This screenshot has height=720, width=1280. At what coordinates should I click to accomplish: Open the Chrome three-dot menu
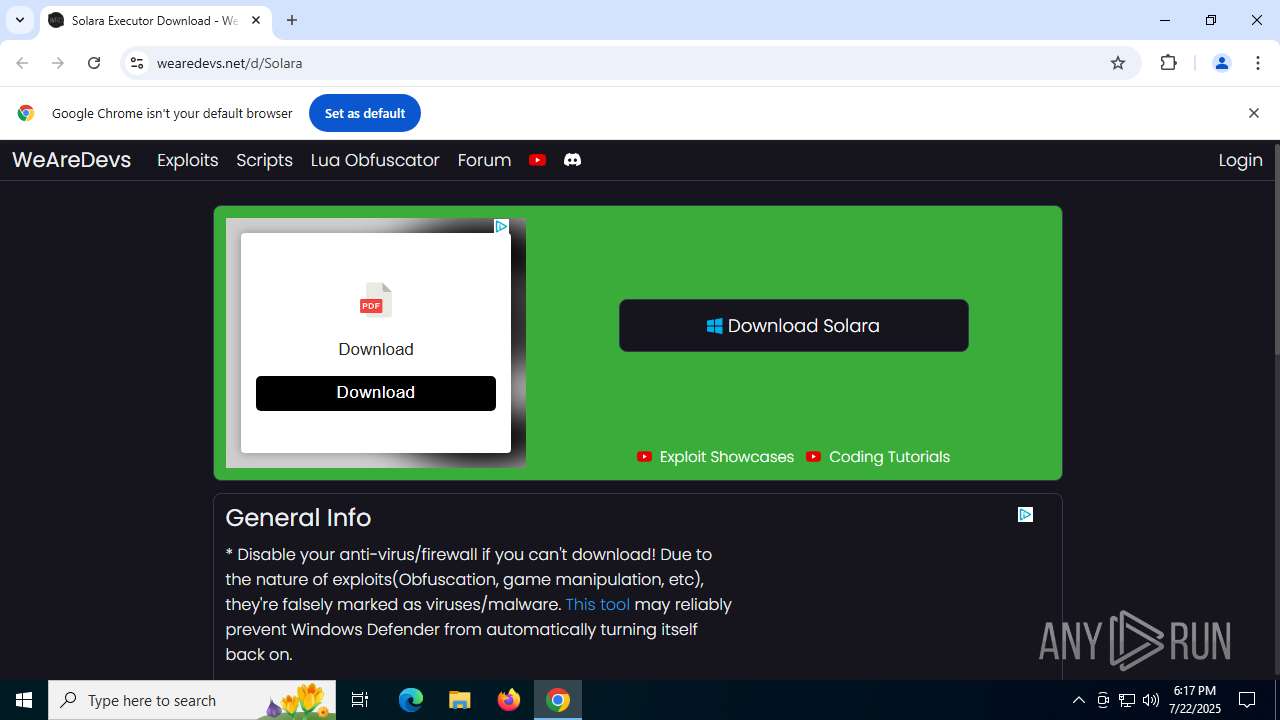click(1258, 63)
